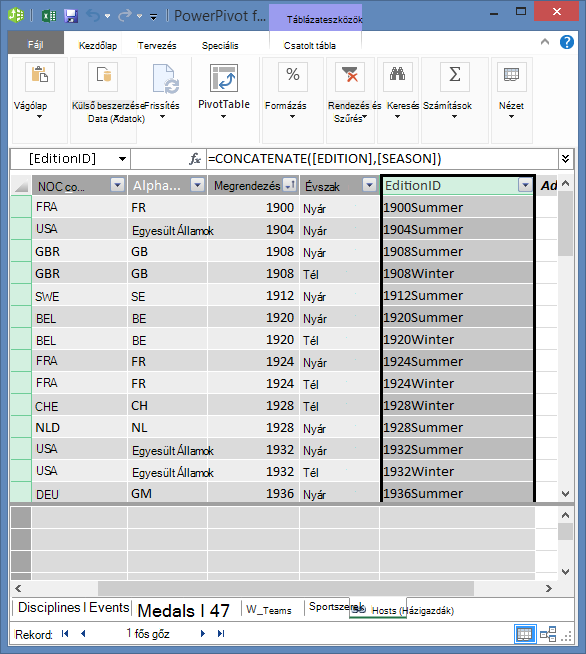
Task: Click the Külső adatok beszerzése icon
Action: (103, 76)
